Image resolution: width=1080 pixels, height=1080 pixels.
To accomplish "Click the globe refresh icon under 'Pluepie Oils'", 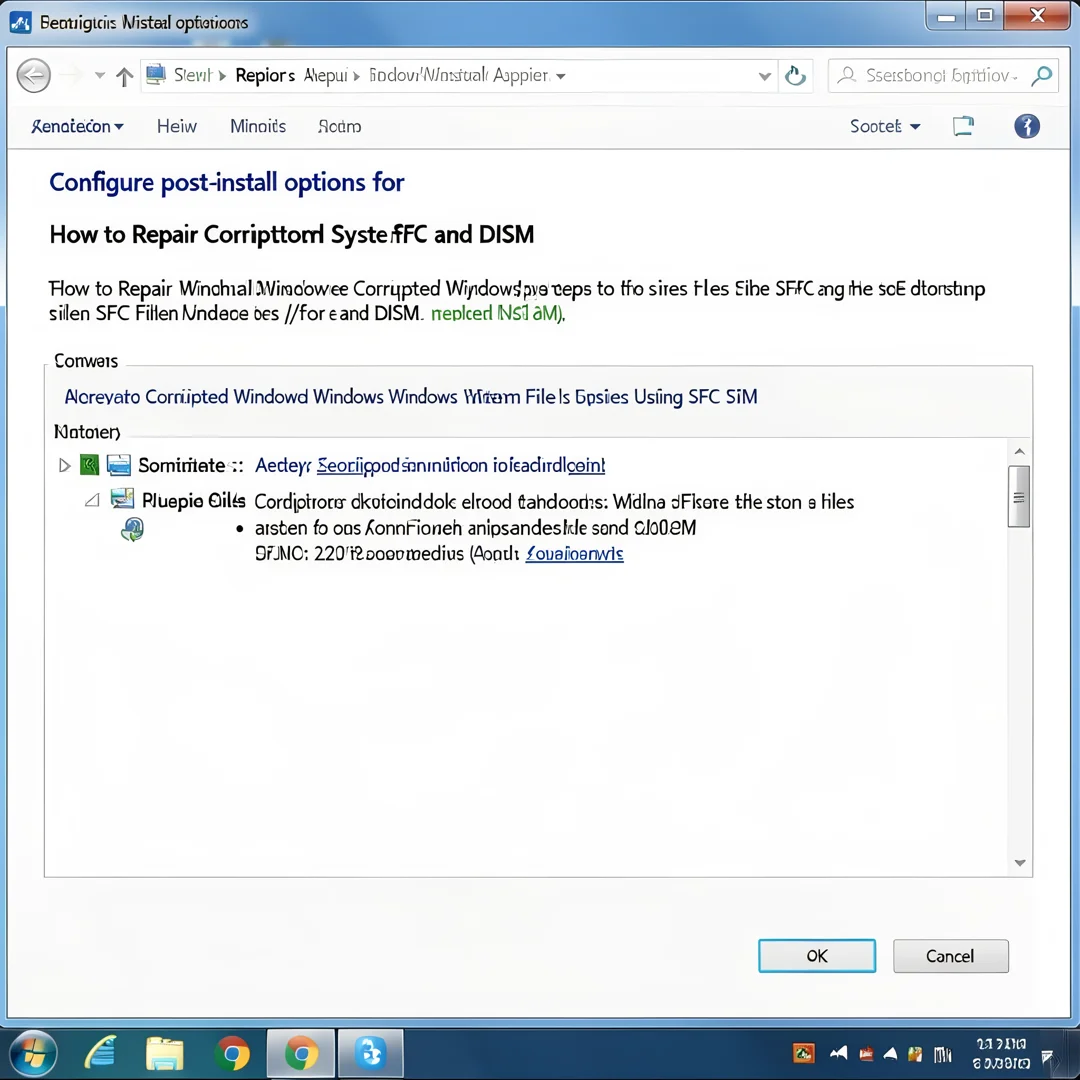I will (132, 530).
